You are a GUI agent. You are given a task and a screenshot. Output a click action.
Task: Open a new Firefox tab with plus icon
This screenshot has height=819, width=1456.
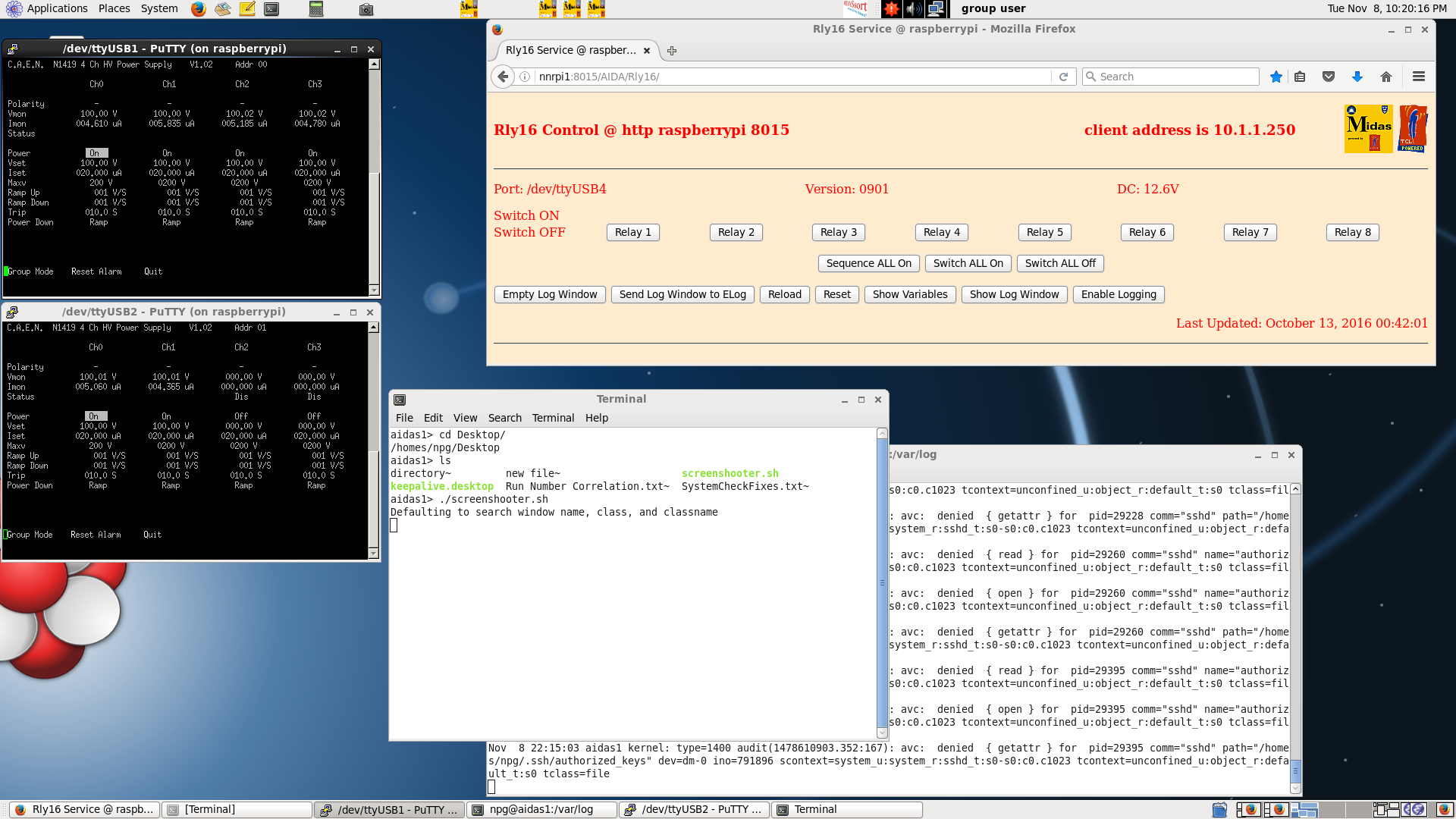coord(672,51)
